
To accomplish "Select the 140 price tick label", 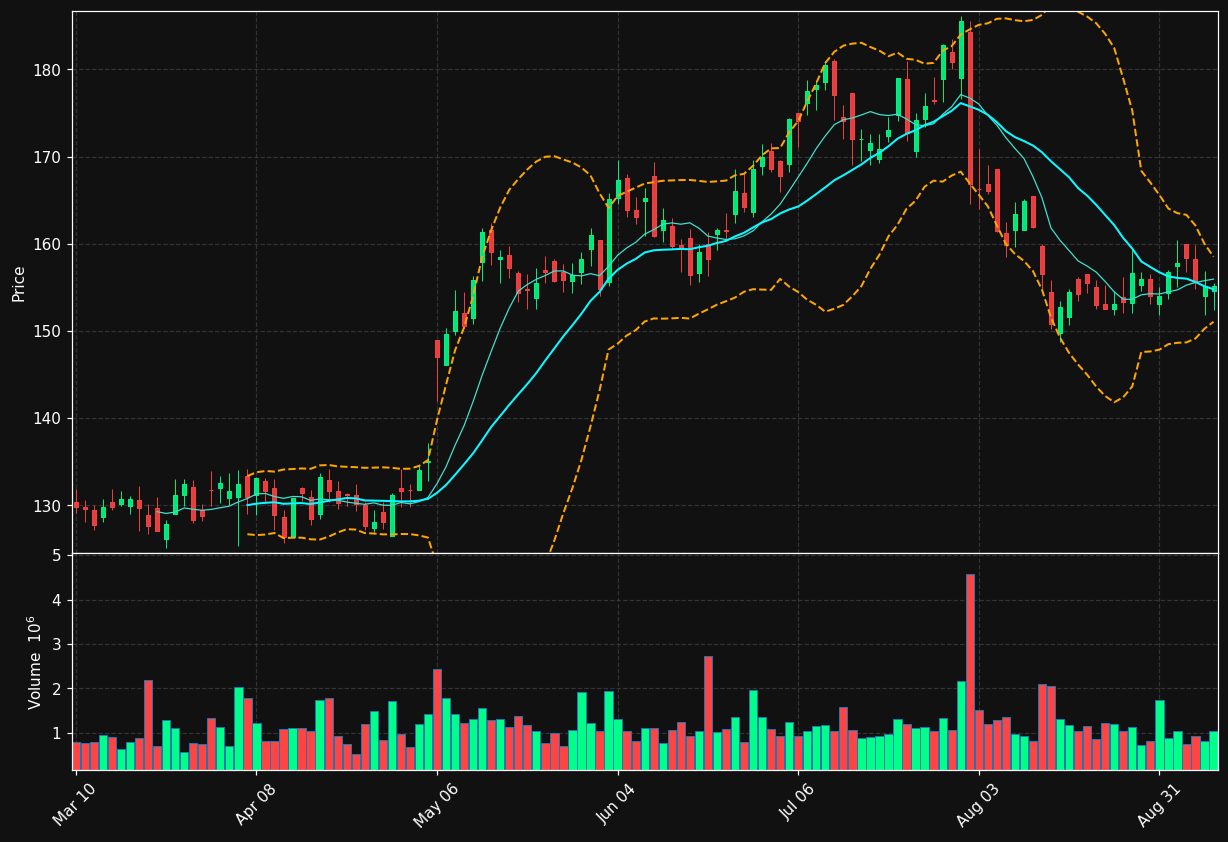I will coord(48,419).
